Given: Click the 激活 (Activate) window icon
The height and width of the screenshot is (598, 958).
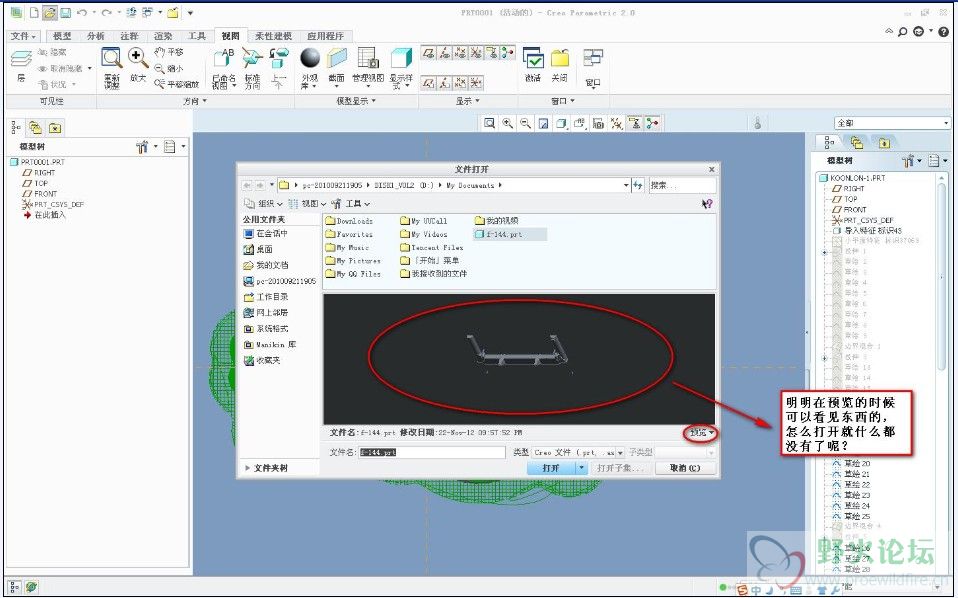Looking at the screenshot, I should click(x=533, y=65).
